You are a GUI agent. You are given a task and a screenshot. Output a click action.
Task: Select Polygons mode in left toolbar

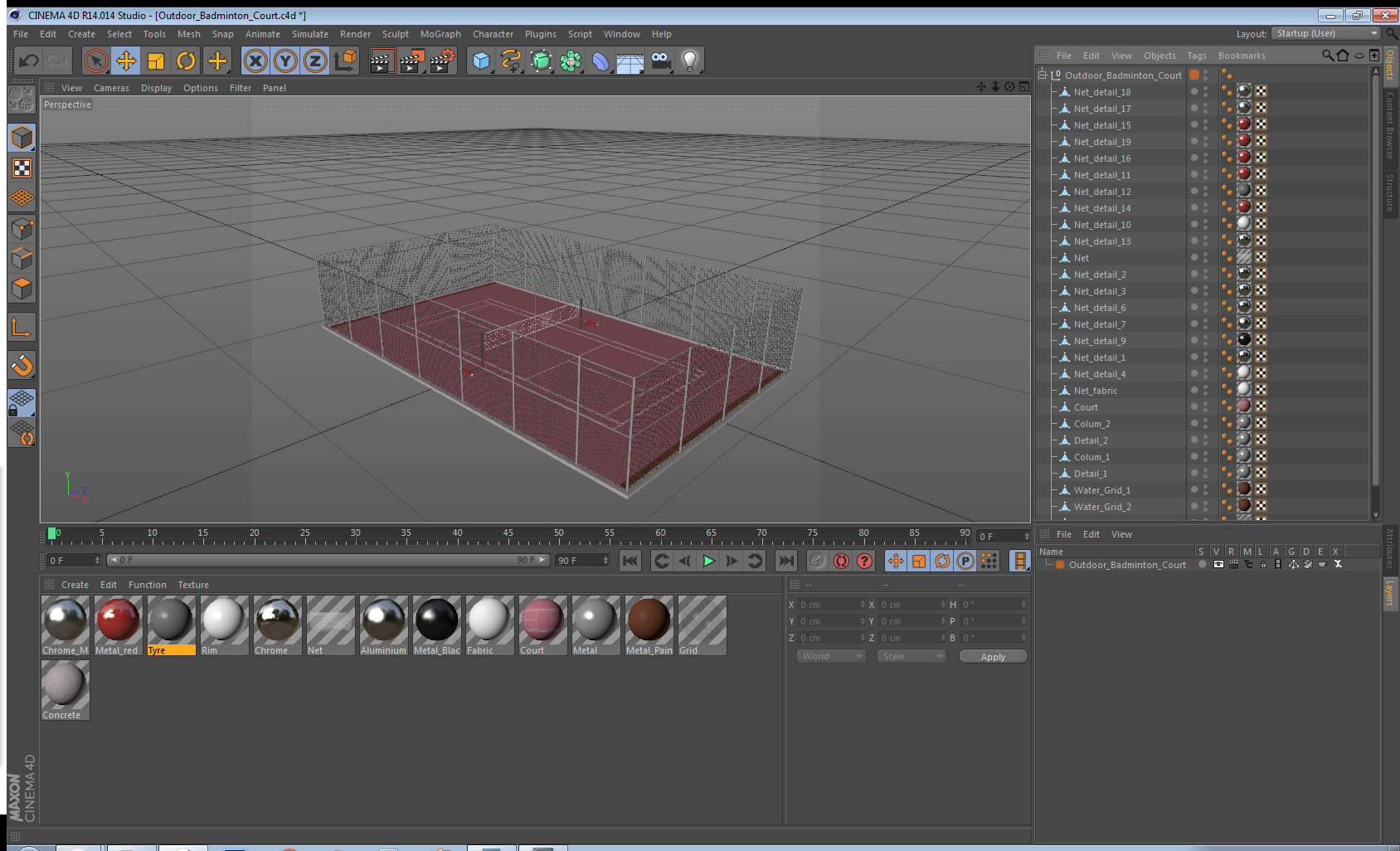[x=22, y=288]
